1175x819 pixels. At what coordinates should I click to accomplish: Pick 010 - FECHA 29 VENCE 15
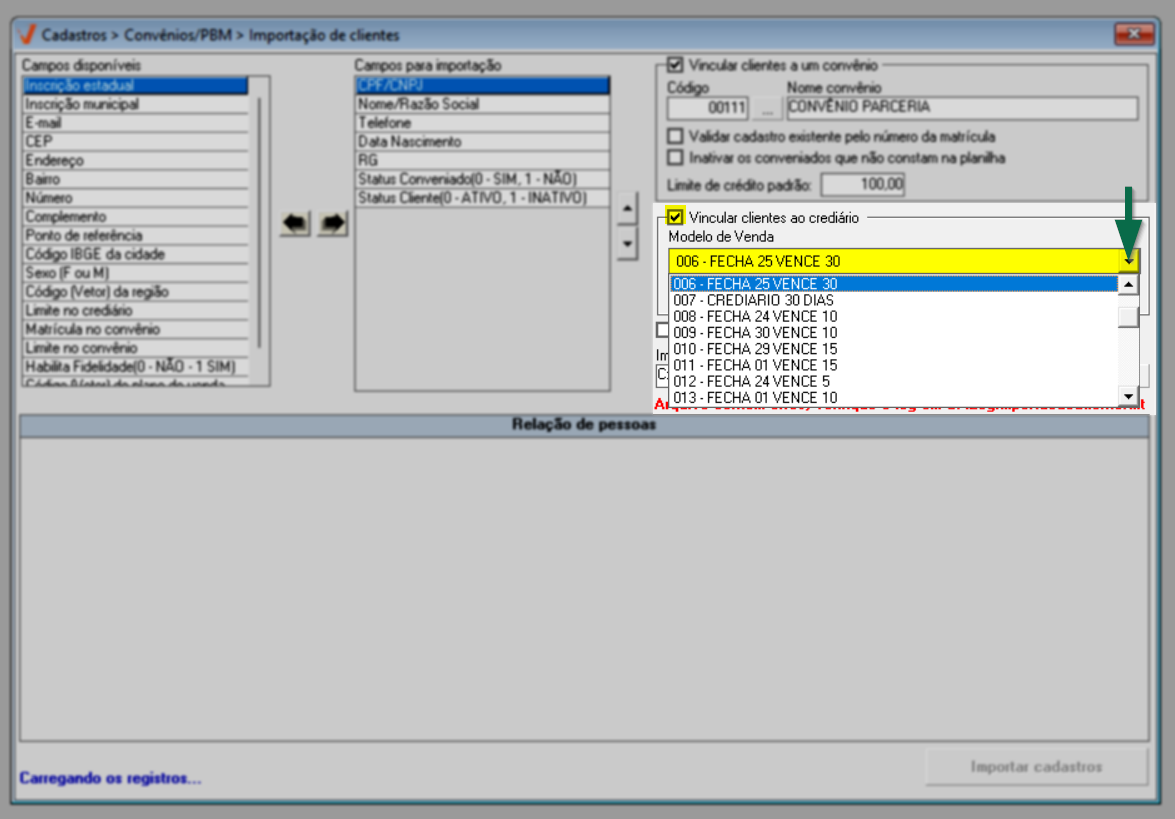[x=893, y=349]
